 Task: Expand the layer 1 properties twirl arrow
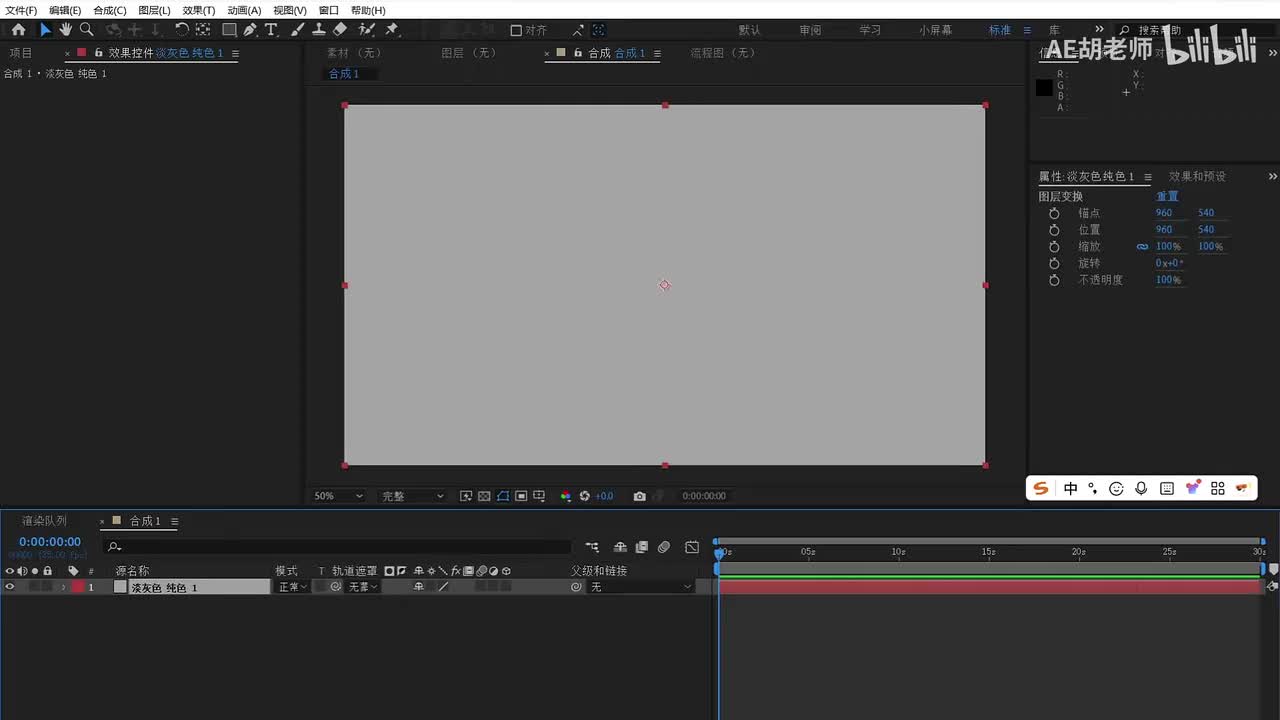pos(64,587)
